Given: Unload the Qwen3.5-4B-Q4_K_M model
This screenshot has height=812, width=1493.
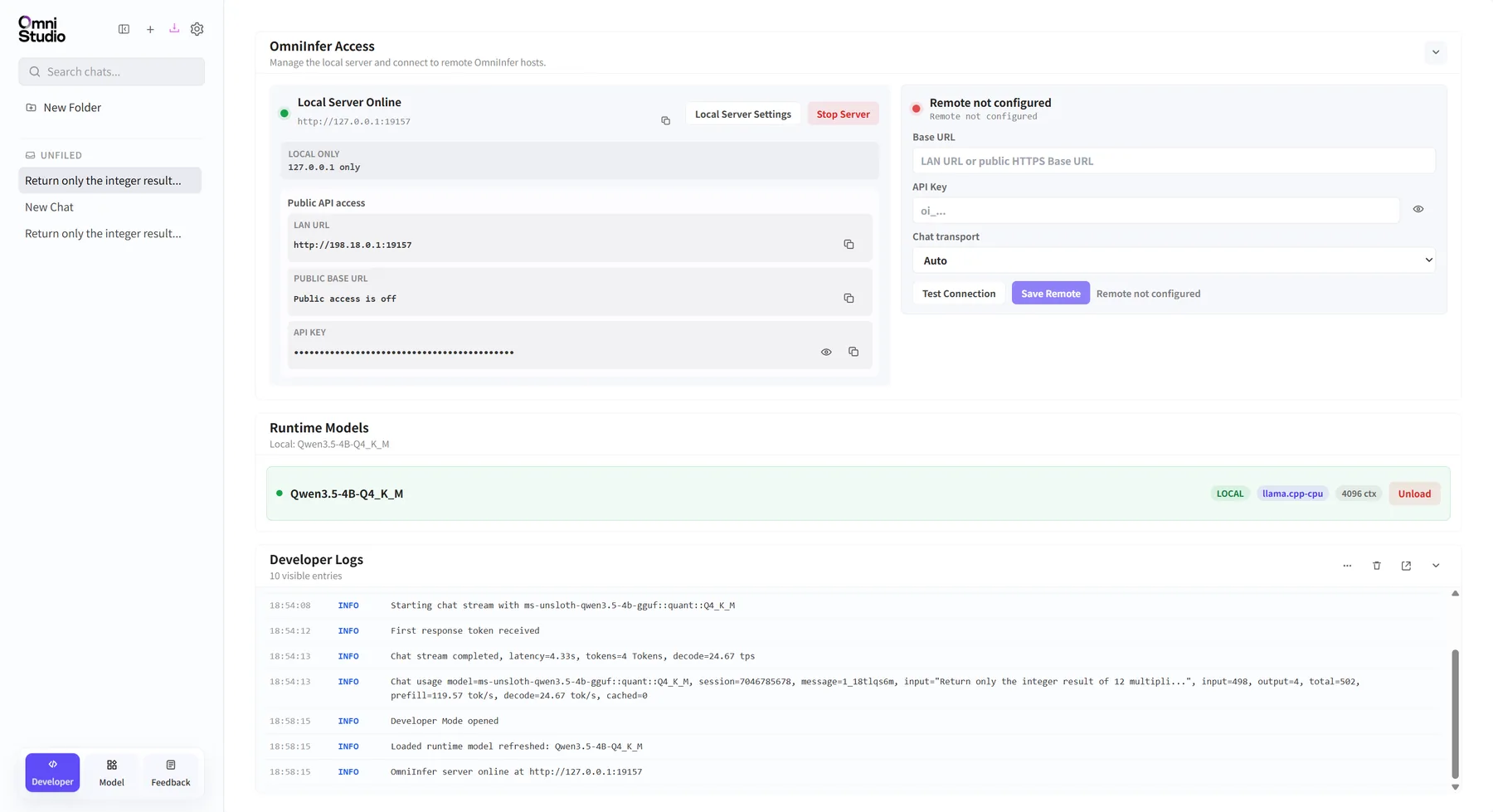Looking at the screenshot, I should [1414, 494].
